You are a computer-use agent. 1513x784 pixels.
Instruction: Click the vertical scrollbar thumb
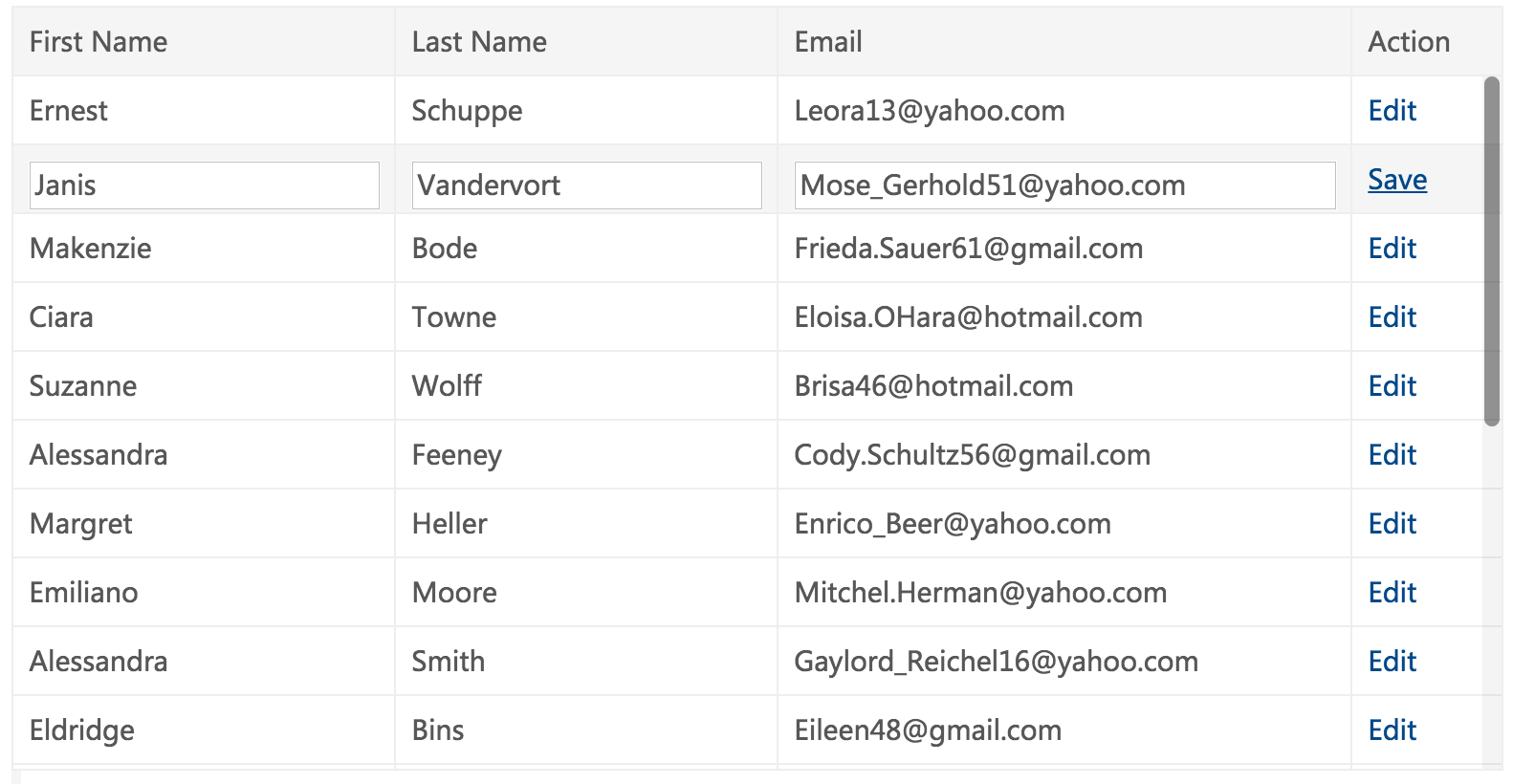pos(1492,251)
